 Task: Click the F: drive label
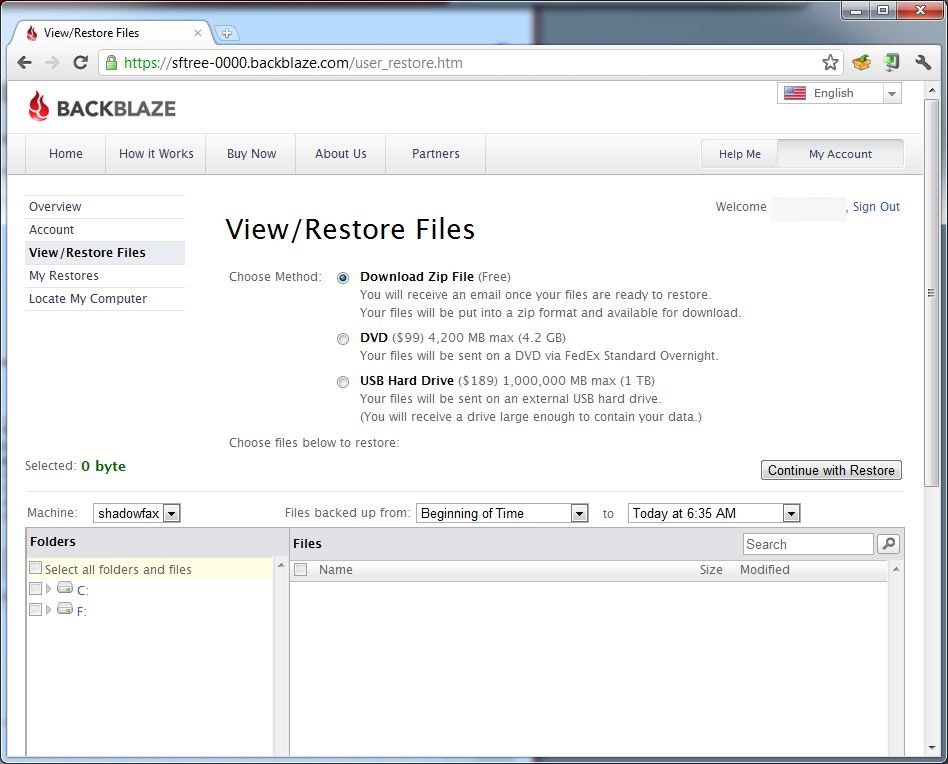pos(82,612)
